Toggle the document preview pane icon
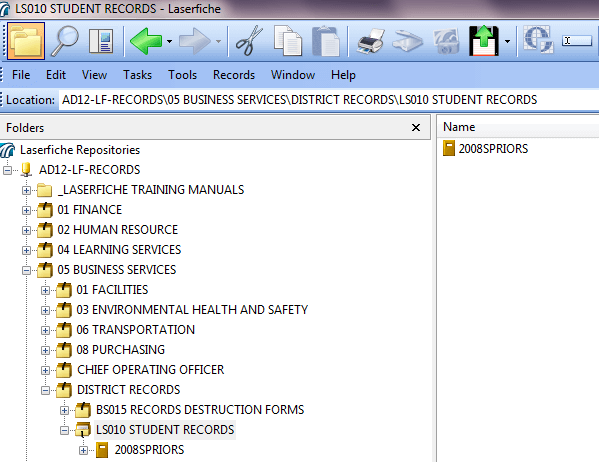Image resolution: width=599 pixels, height=462 pixels. [x=101, y=41]
